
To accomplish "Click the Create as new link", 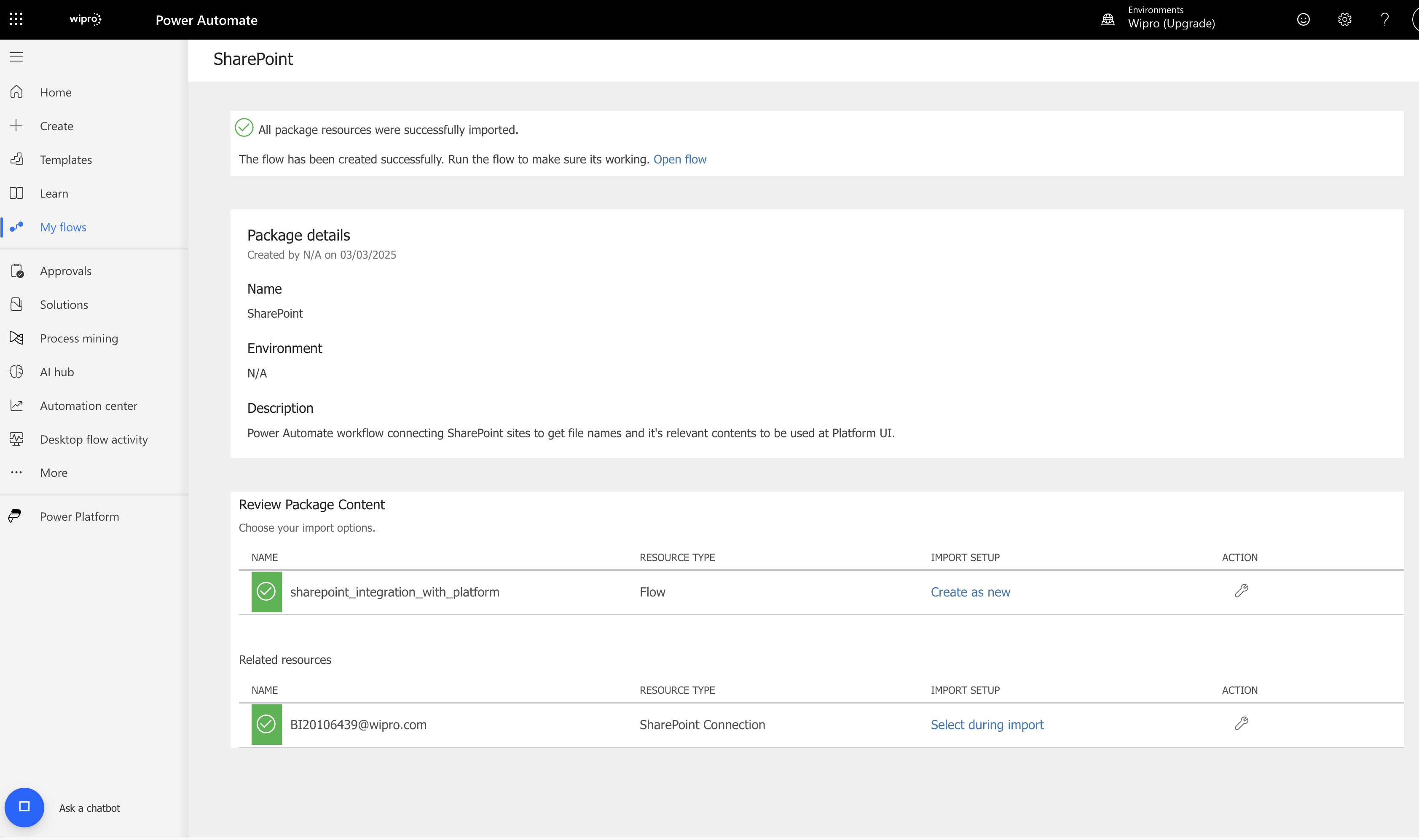I will pyautogui.click(x=970, y=592).
